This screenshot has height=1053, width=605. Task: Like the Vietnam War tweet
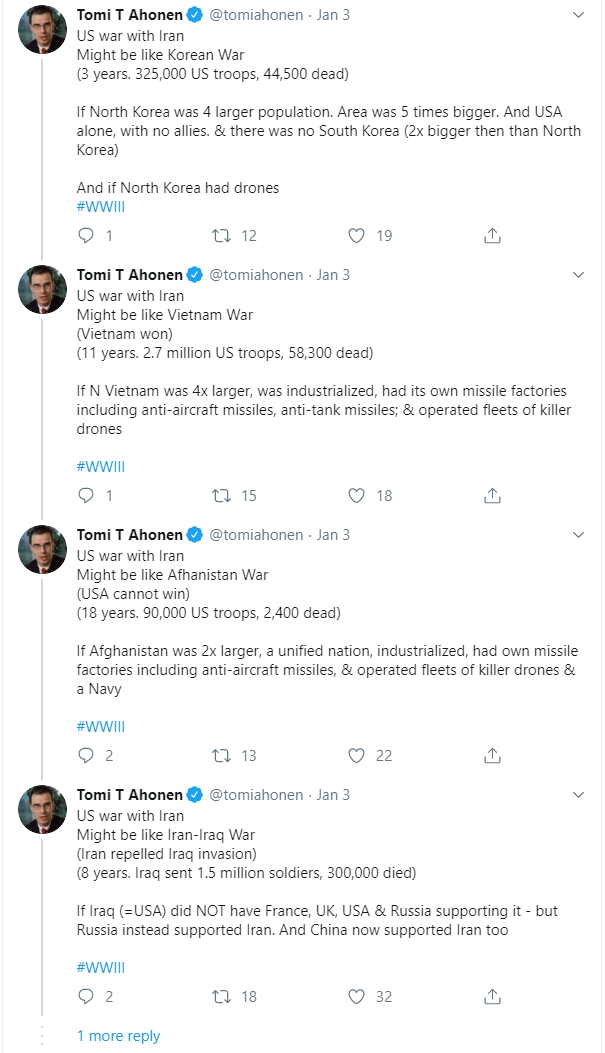coord(357,496)
